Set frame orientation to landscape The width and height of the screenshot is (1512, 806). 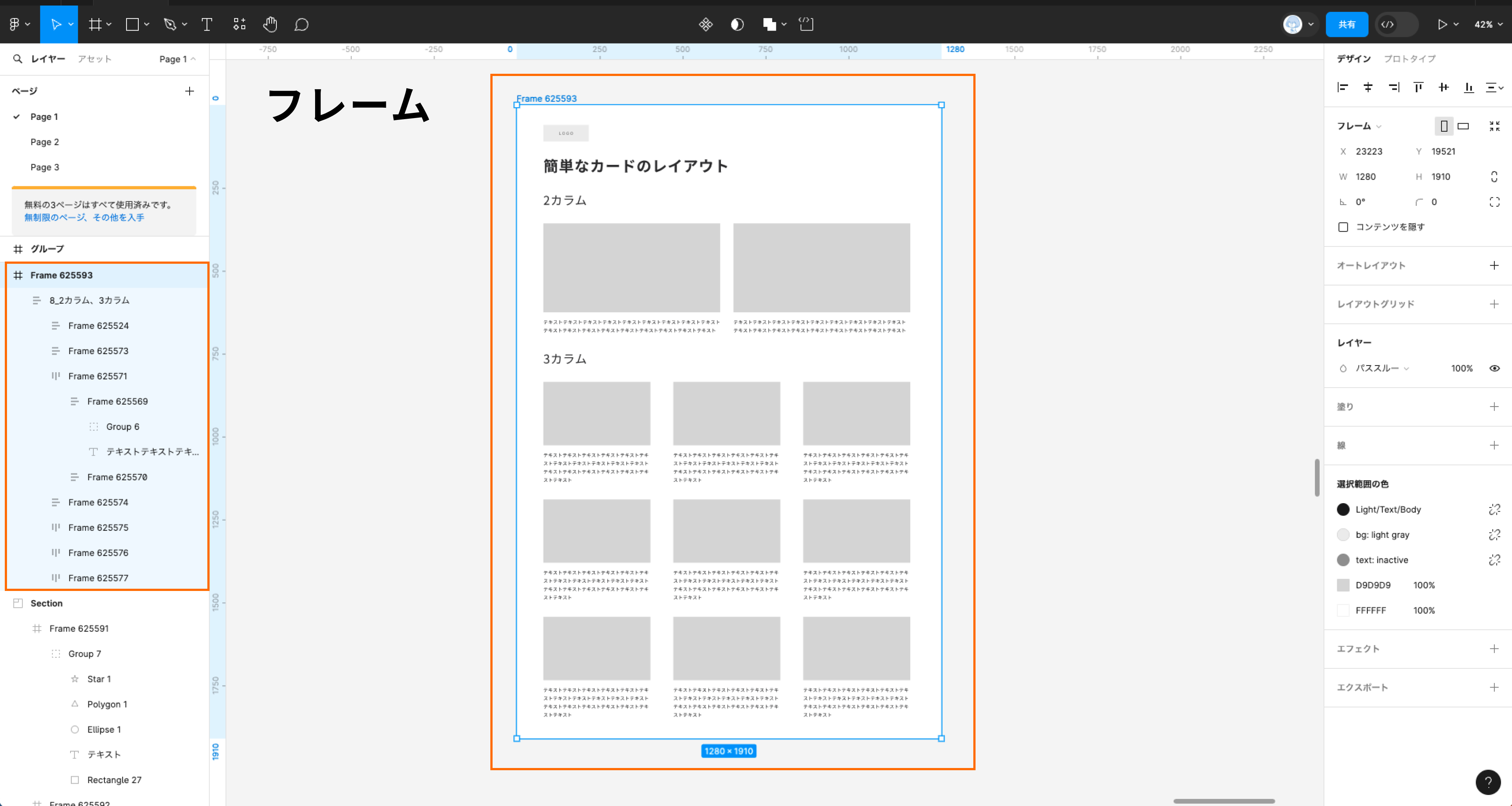coord(1463,126)
